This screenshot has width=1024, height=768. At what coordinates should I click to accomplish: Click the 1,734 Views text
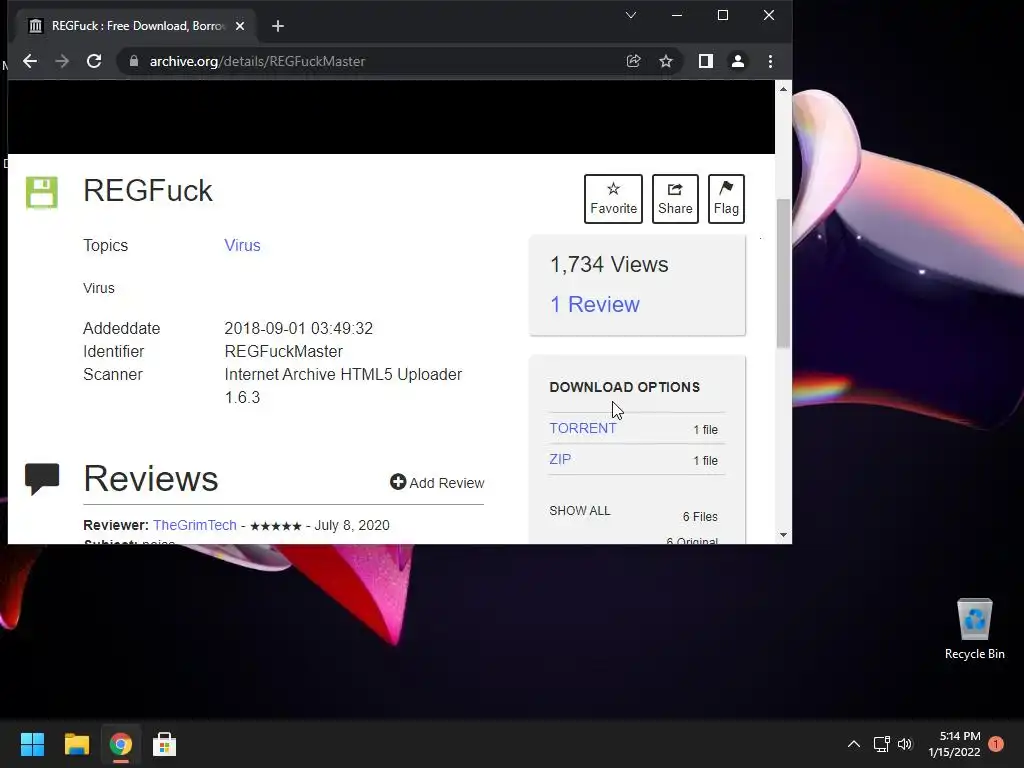point(609,264)
